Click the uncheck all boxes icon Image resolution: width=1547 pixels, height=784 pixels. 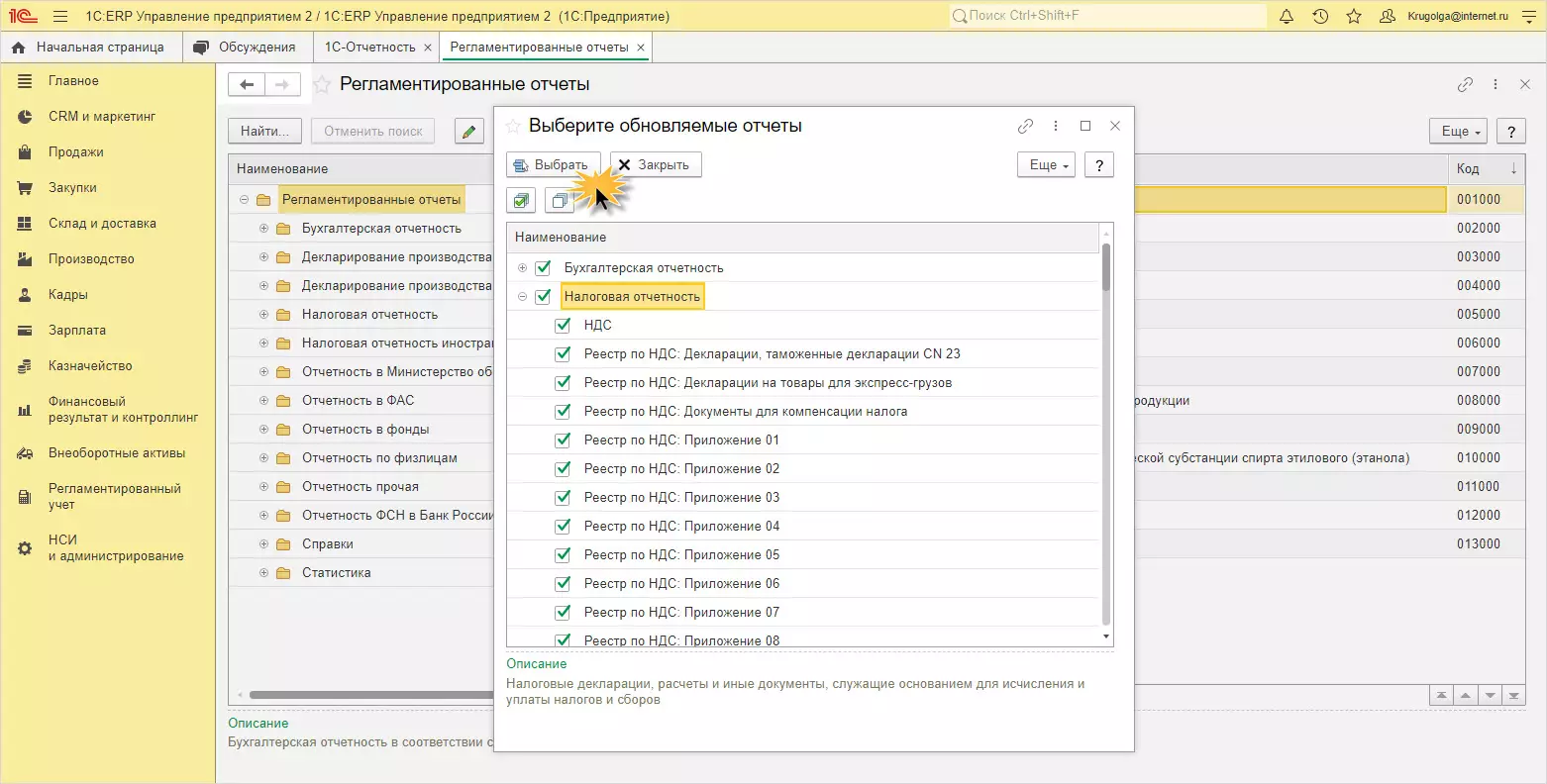(x=560, y=201)
